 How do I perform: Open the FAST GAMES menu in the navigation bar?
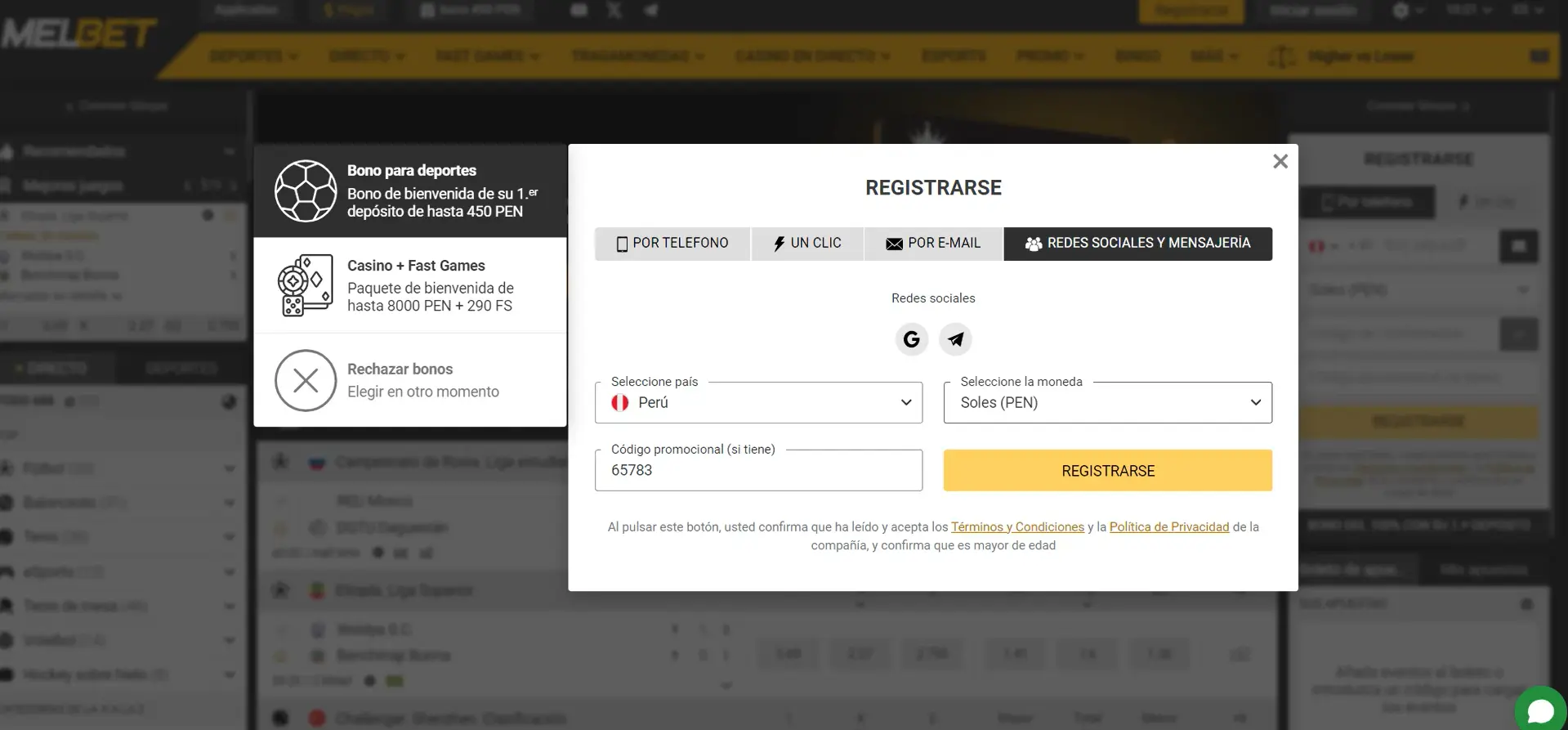tap(488, 56)
